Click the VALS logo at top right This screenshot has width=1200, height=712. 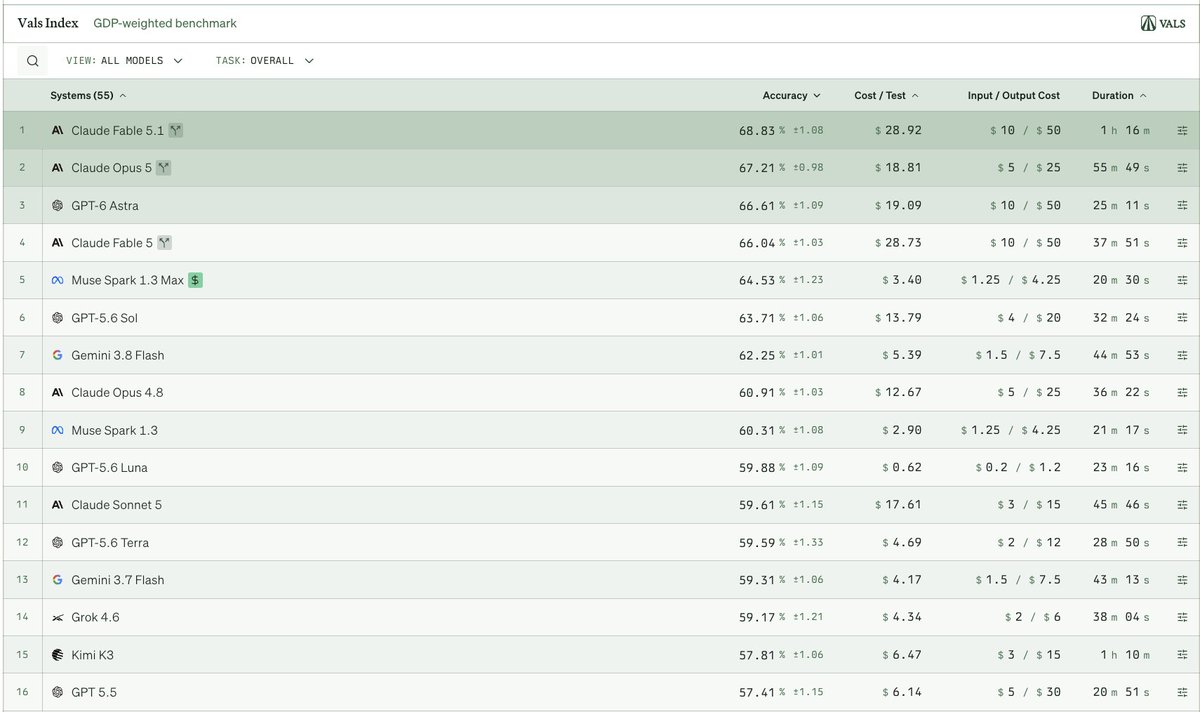pos(1163,23)
